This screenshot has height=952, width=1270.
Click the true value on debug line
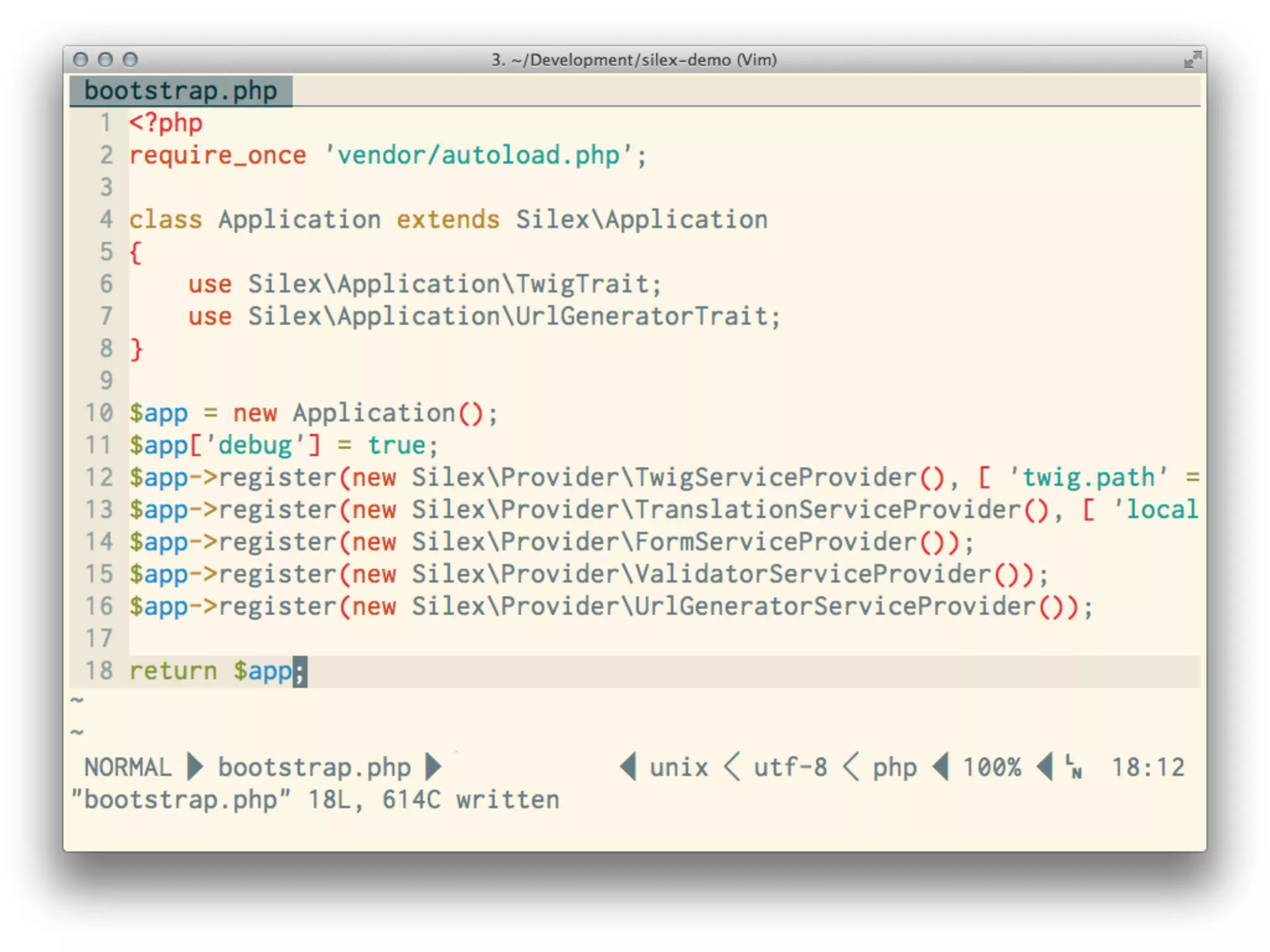pos(397,446)
